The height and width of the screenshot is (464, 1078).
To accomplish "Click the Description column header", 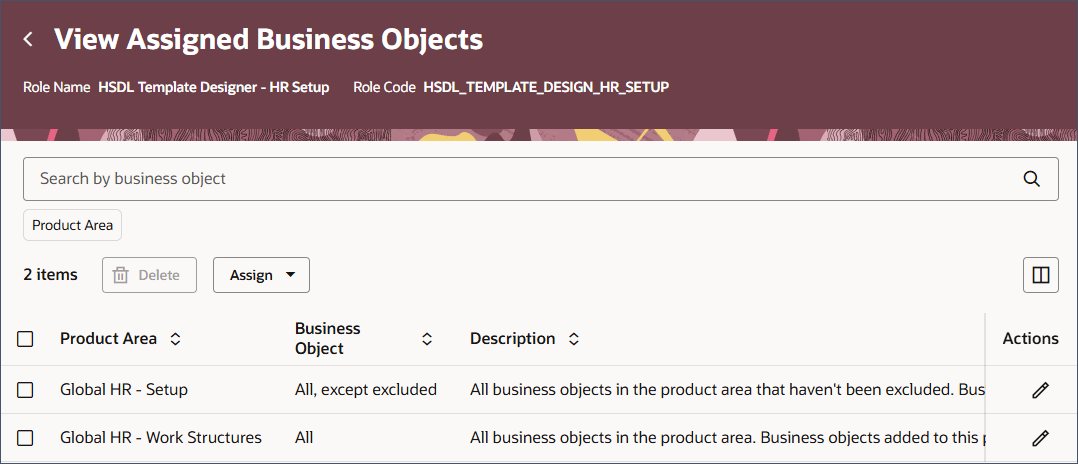I will (x=512, y=339).
